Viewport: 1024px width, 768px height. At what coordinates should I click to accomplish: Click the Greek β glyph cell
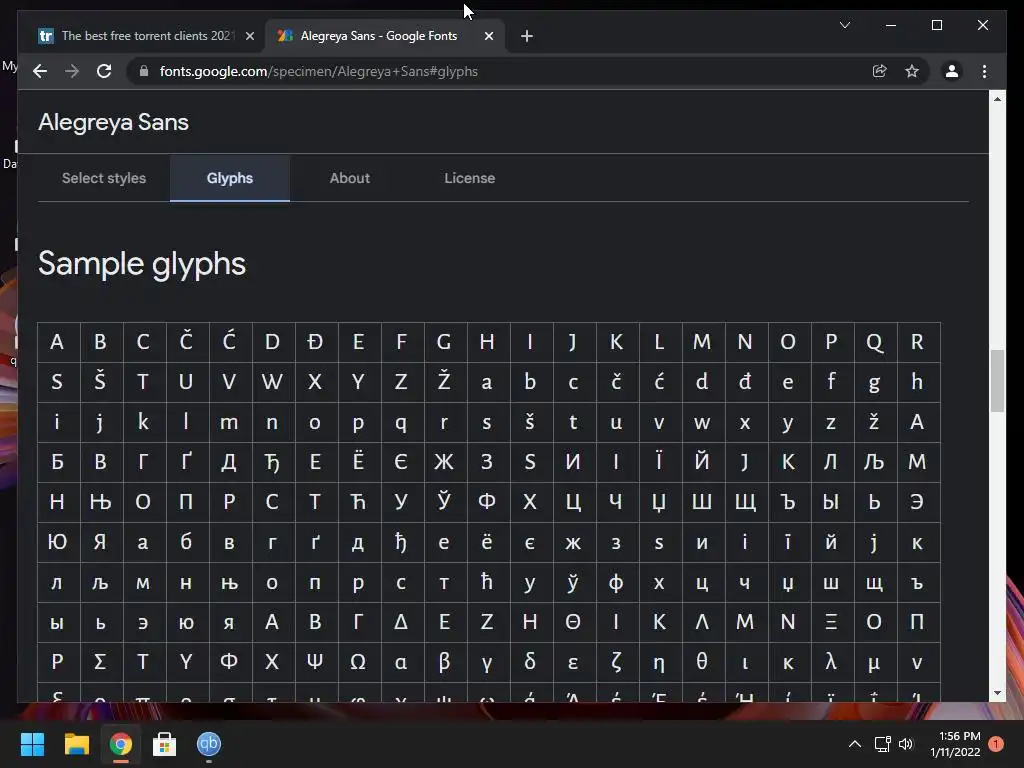(x=444, y=662)
